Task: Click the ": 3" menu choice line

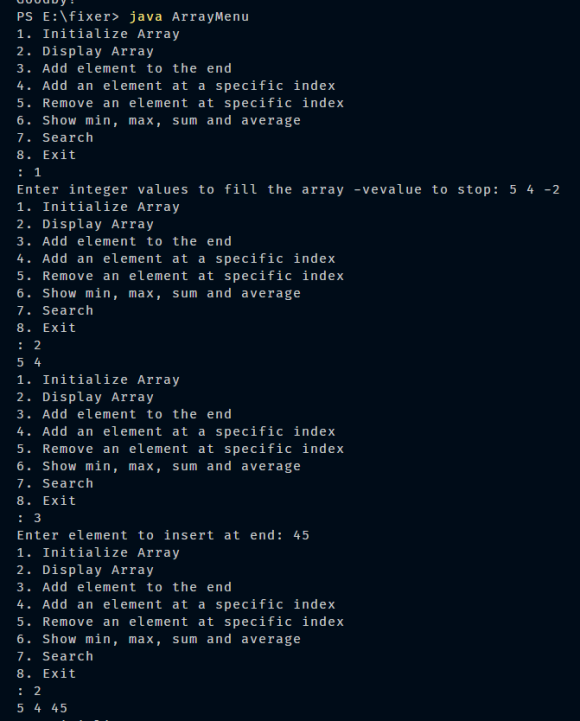Action: (x=29, y=518)
